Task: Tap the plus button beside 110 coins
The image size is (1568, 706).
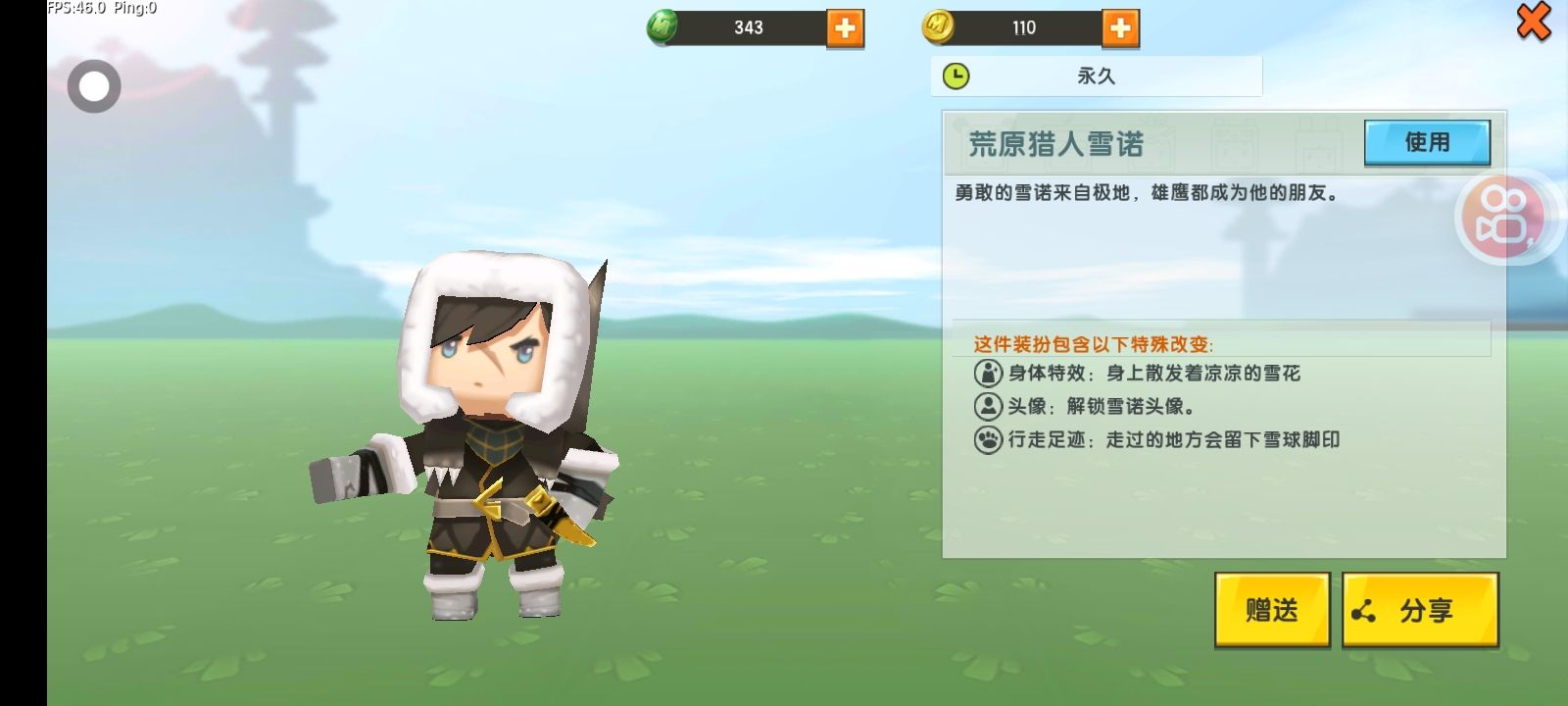Action: coord(1120,28)
